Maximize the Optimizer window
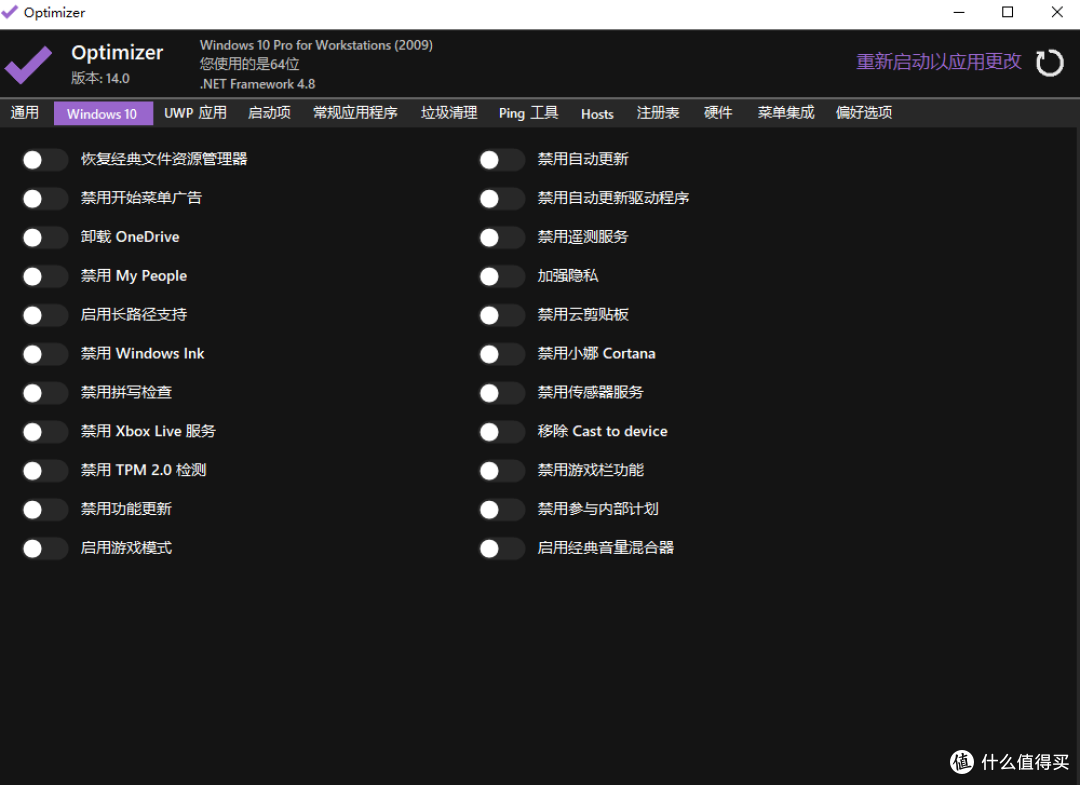 point(1007,12)
